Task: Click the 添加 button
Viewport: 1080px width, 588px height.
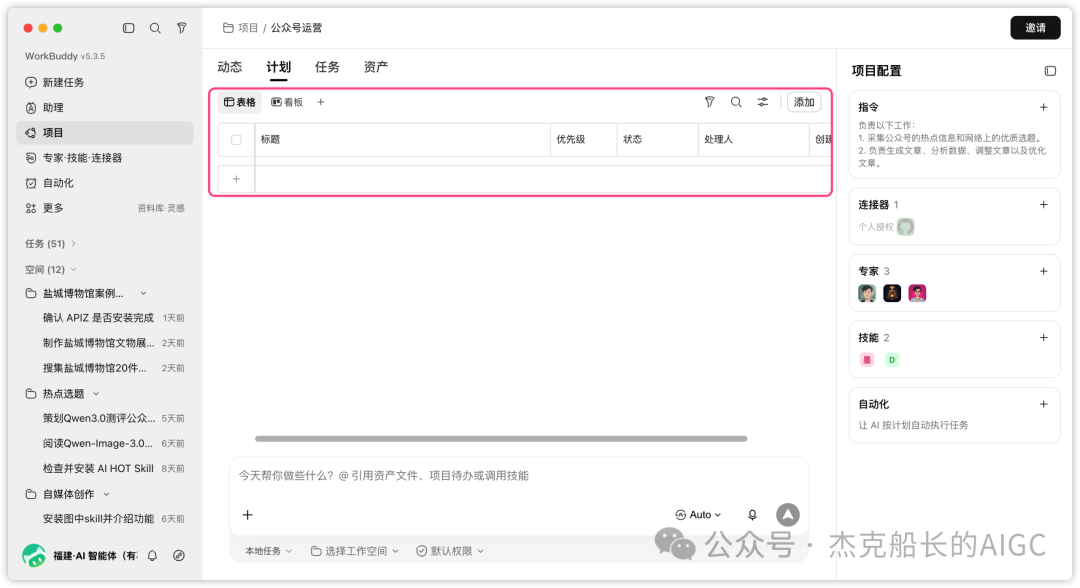Action: (804, 102)
